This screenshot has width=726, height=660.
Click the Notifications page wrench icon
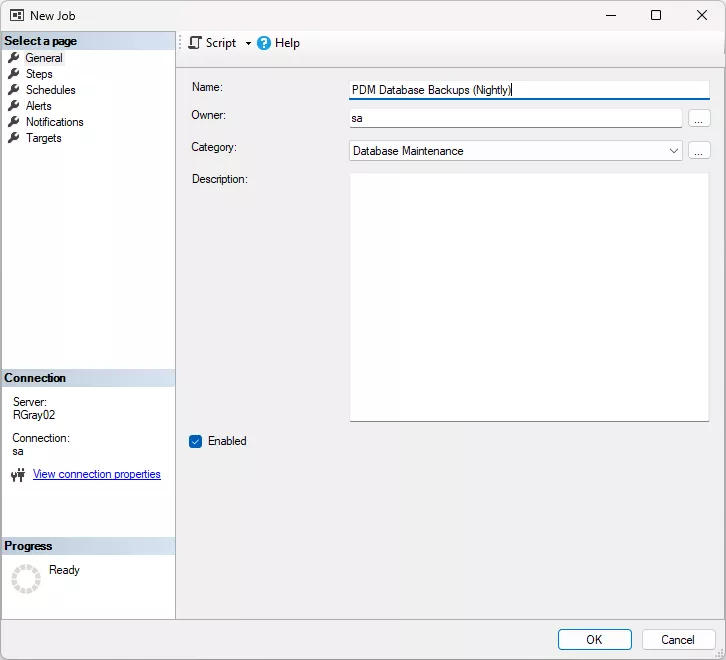point(14,122)
